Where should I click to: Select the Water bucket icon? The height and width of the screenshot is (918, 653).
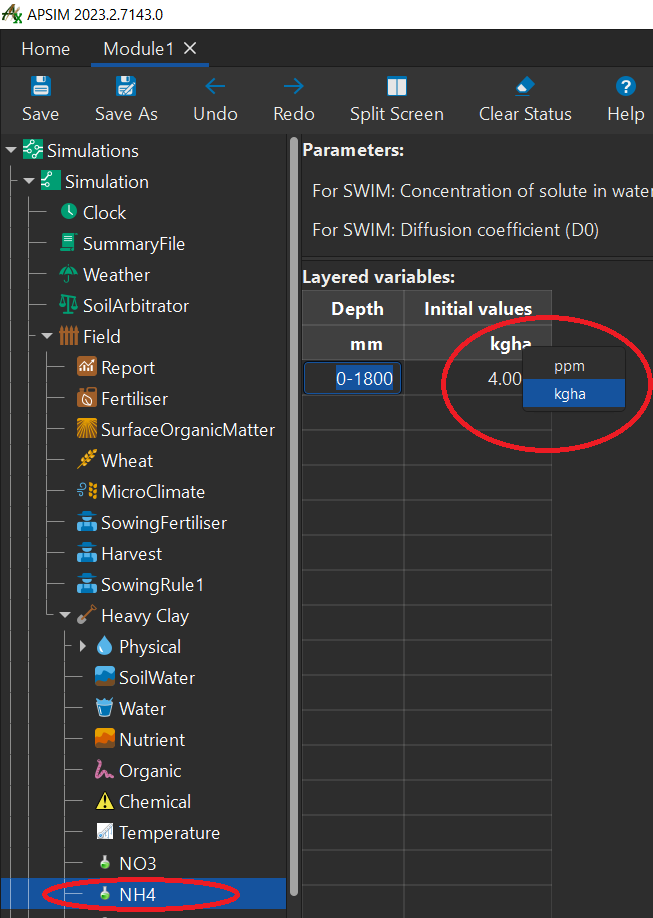pos(104,707)
